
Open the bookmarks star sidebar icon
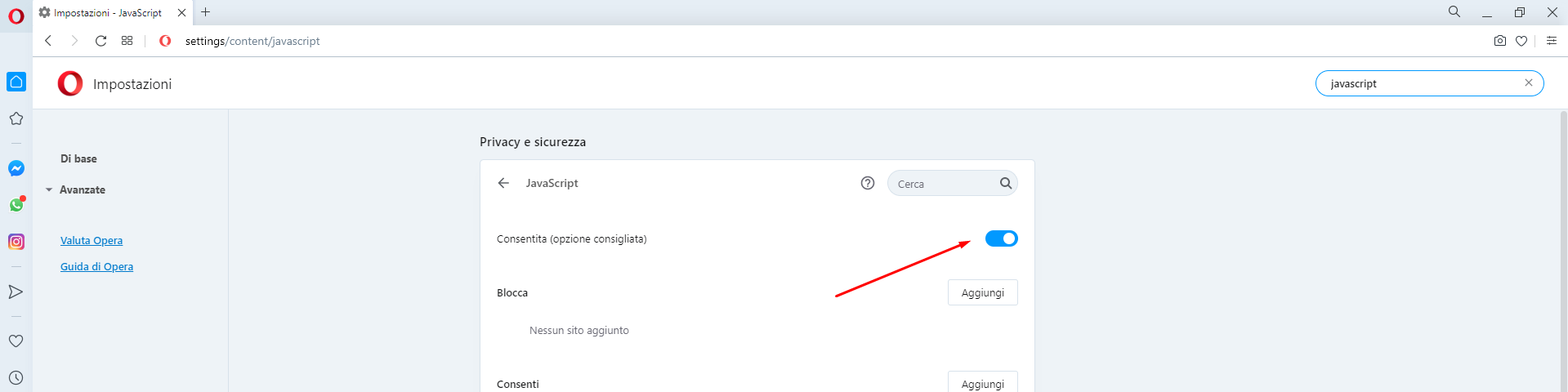pos(16,118)
